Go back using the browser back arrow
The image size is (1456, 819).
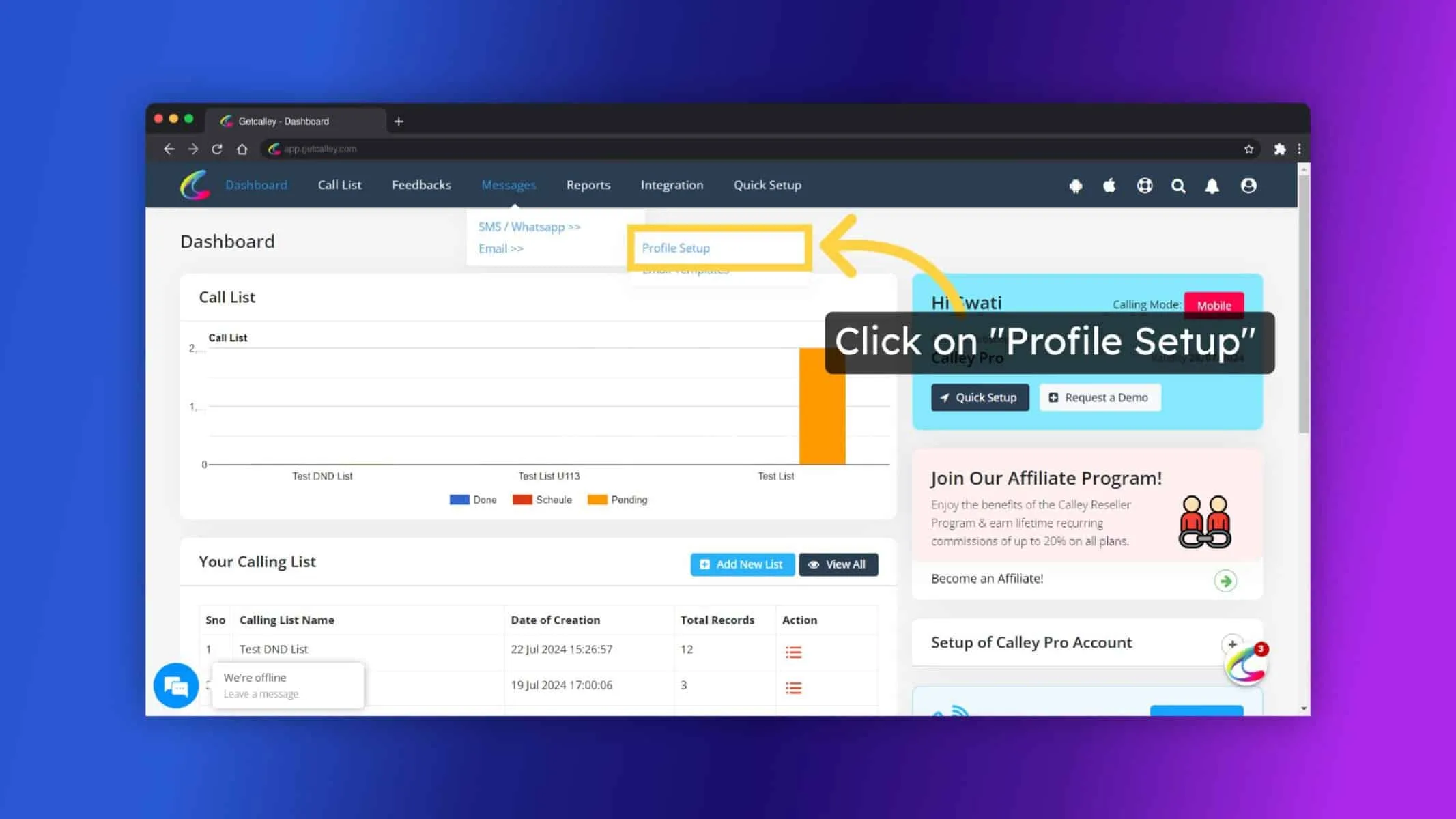[x=169, y=149]
